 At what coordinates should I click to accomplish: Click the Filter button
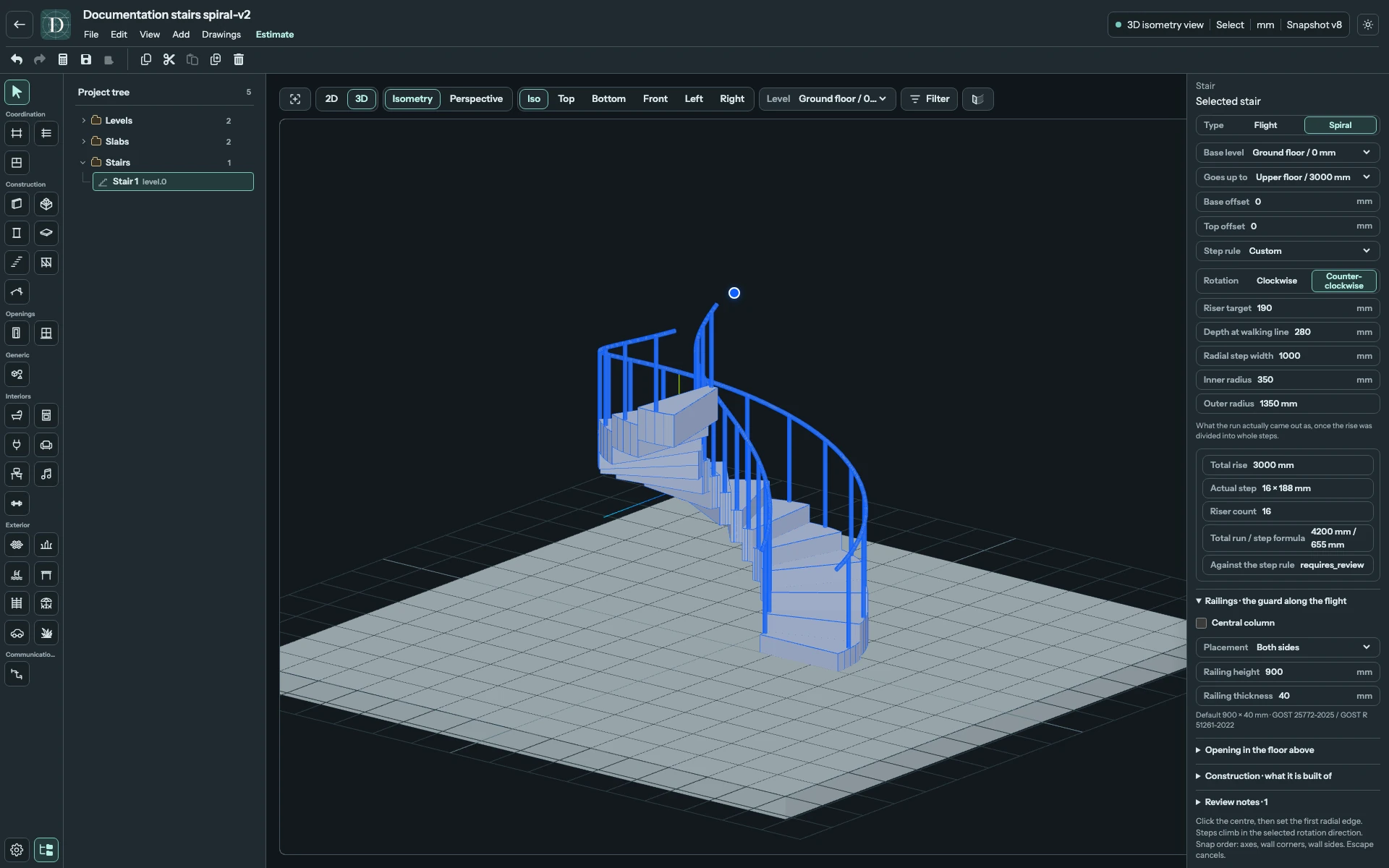pyautogui.click(x=930, y=99)
